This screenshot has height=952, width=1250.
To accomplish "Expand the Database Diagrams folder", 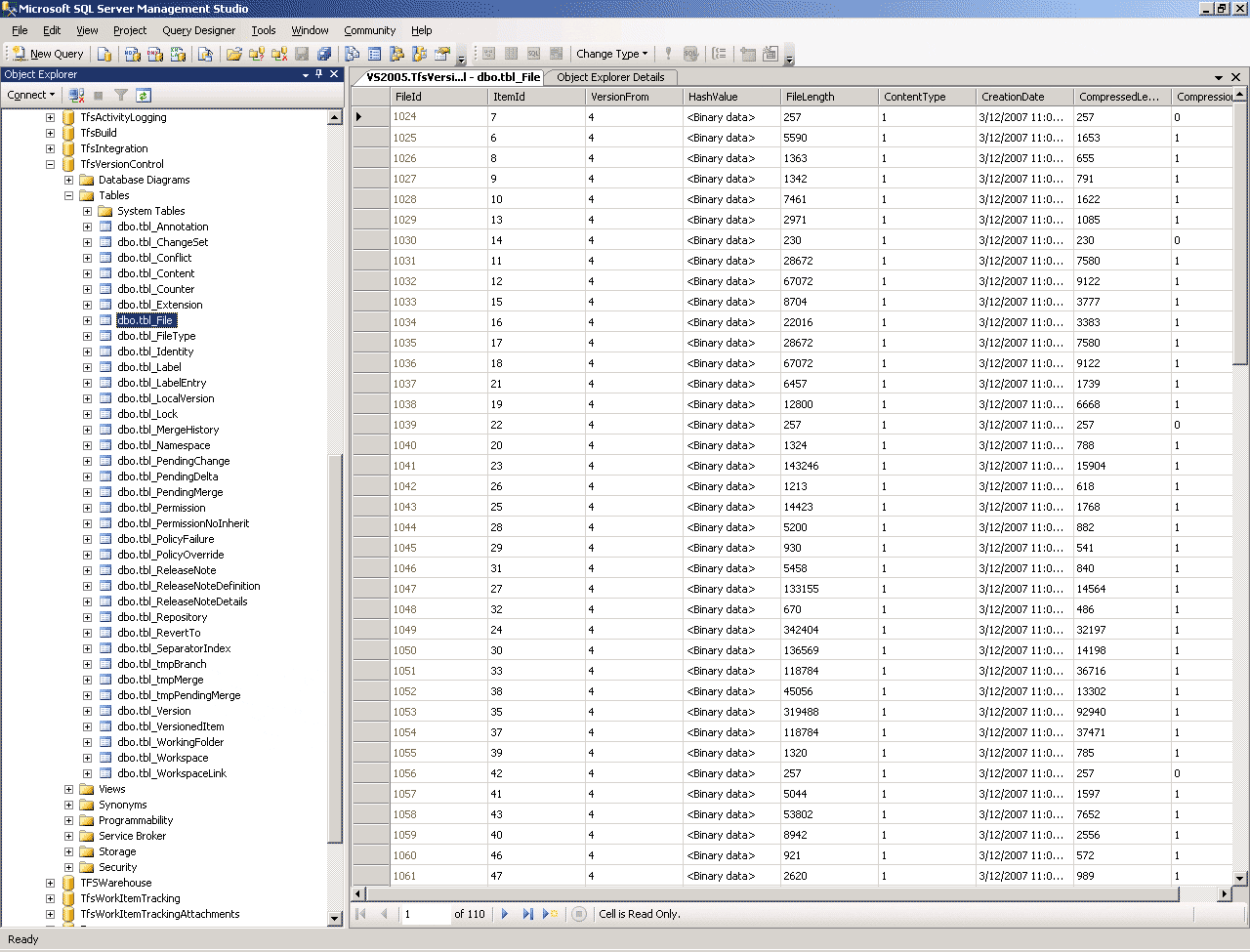I will tap(68, 180).
